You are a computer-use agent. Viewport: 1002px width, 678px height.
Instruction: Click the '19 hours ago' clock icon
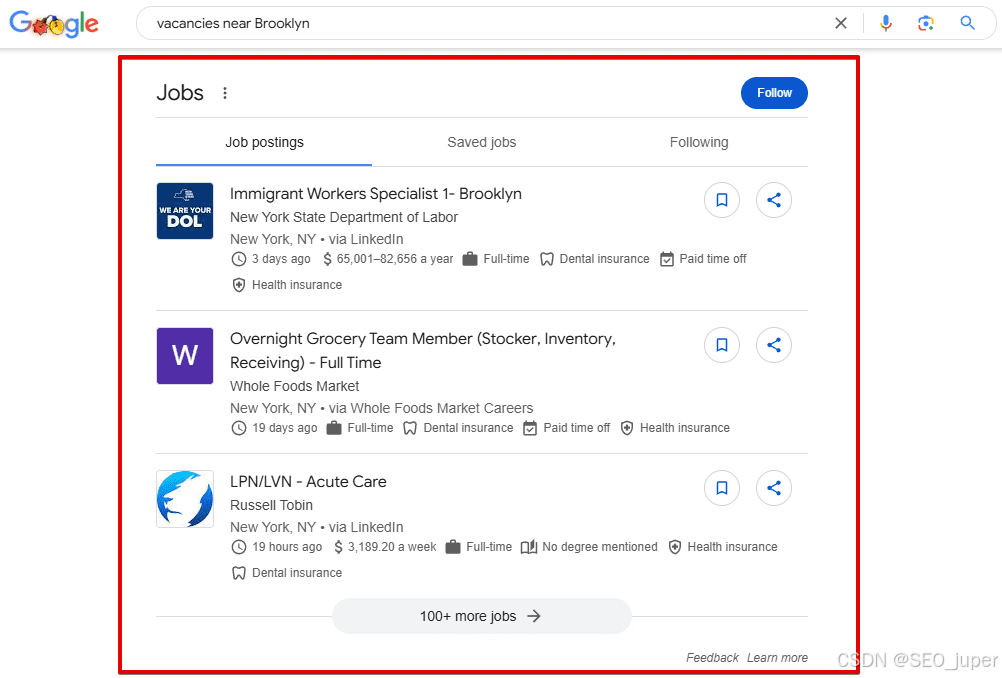[238, 547]
